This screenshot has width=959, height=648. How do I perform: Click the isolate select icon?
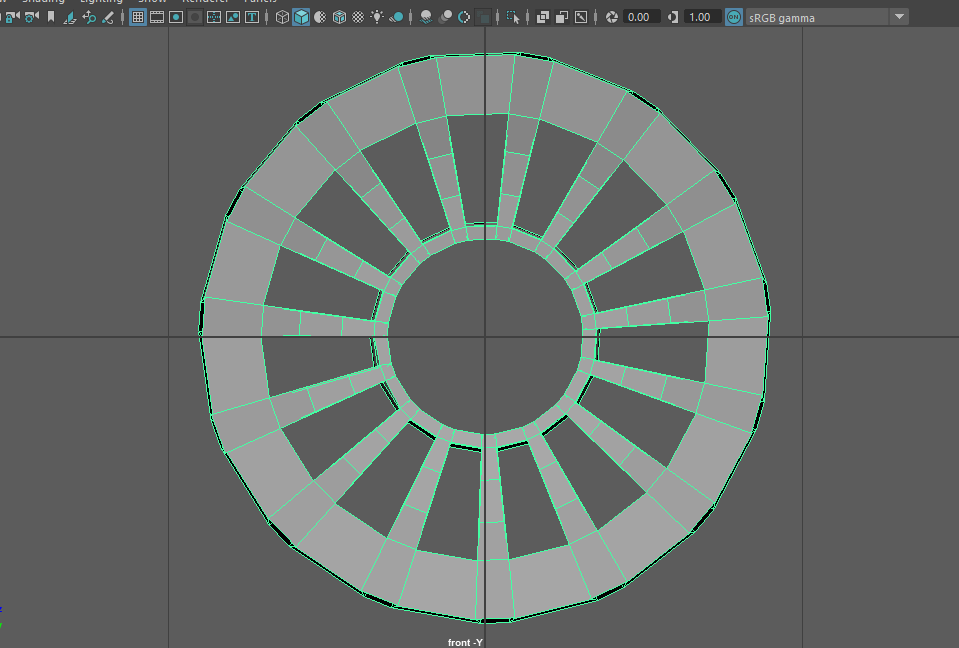513,17
